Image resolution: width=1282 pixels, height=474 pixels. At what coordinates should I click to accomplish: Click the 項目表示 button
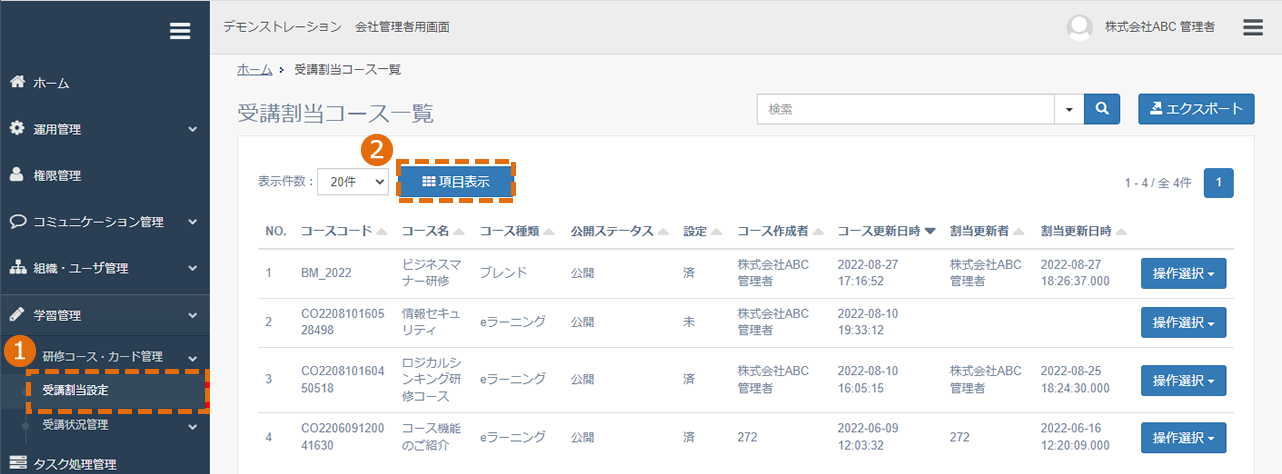[456, 182]
